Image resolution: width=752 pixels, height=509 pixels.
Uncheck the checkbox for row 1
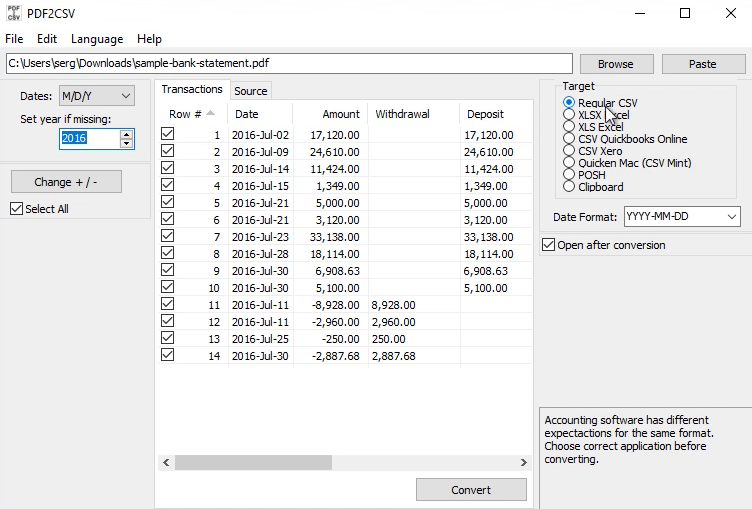[x=167, y=134]
